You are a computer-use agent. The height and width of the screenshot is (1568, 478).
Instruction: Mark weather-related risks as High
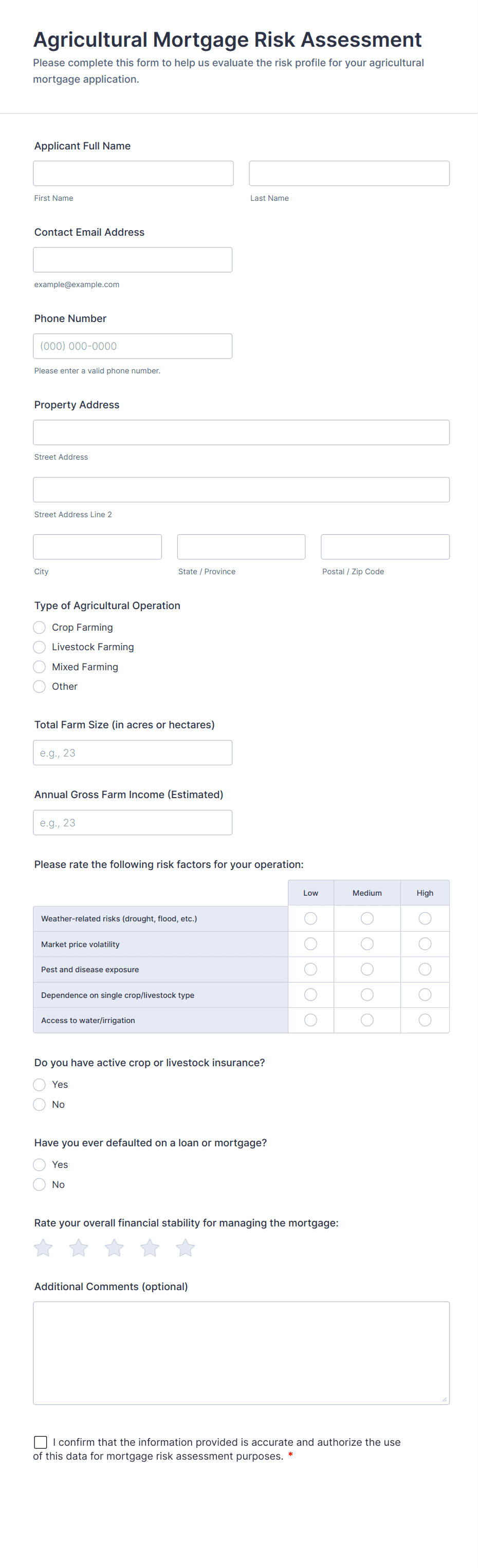click(x=425, y=918)
